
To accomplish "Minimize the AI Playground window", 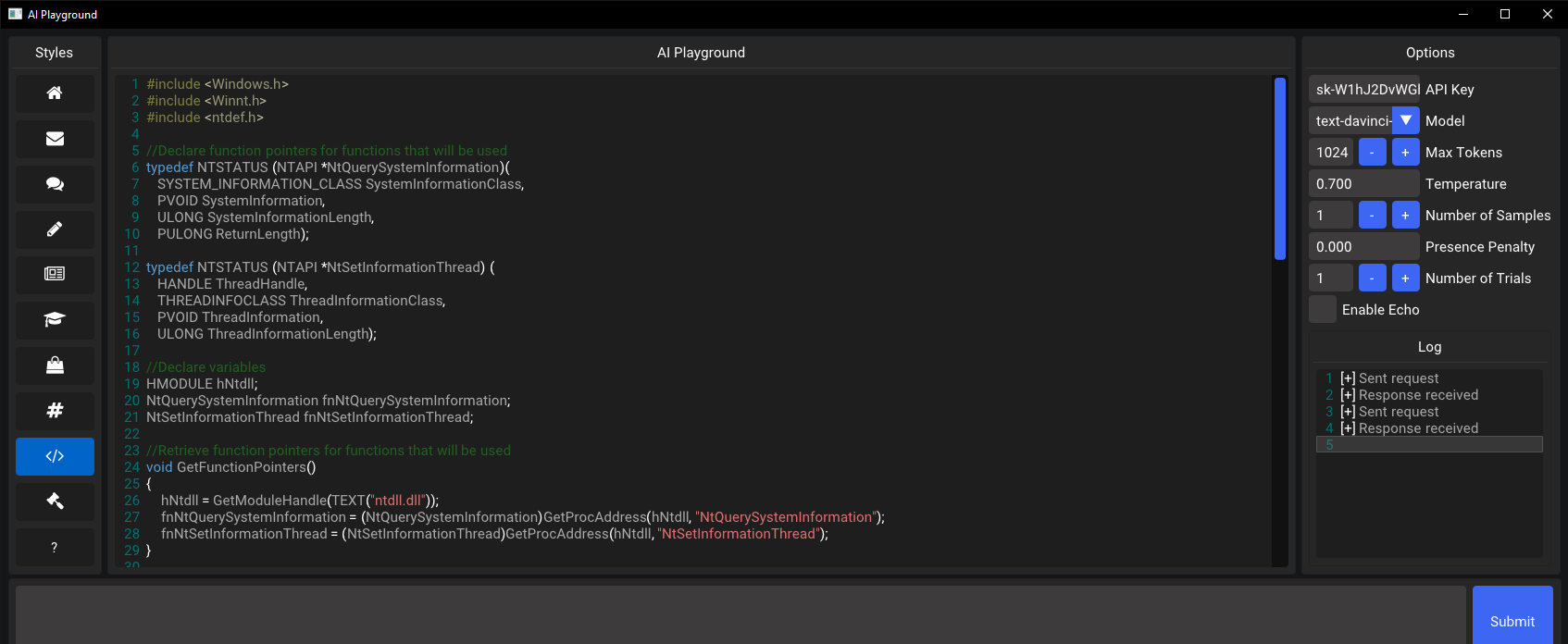I will point(1463,14).
